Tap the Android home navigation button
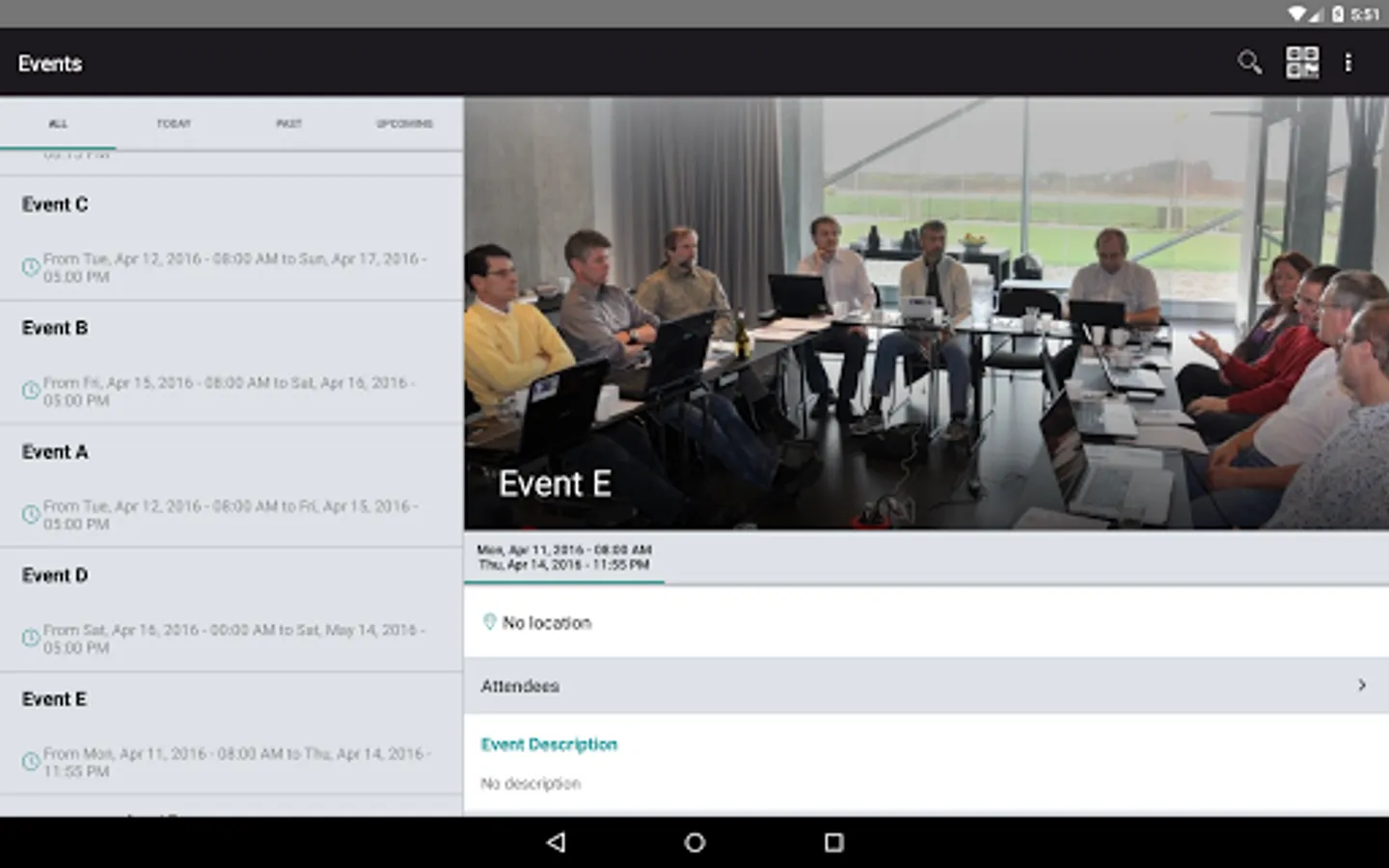Screen dimensions: 1389x868 coord(694,842)
